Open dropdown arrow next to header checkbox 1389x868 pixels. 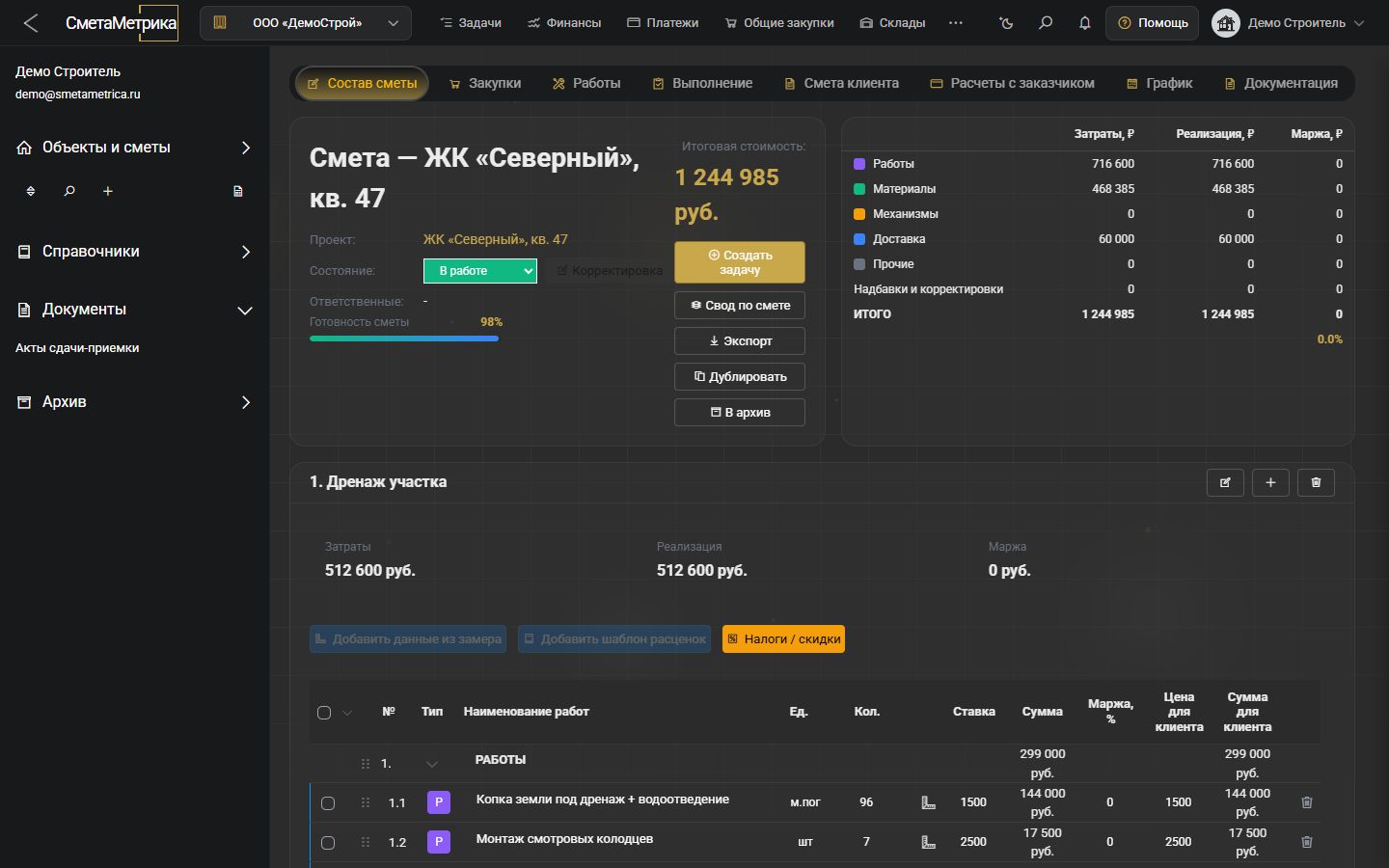tap(347, 713)
